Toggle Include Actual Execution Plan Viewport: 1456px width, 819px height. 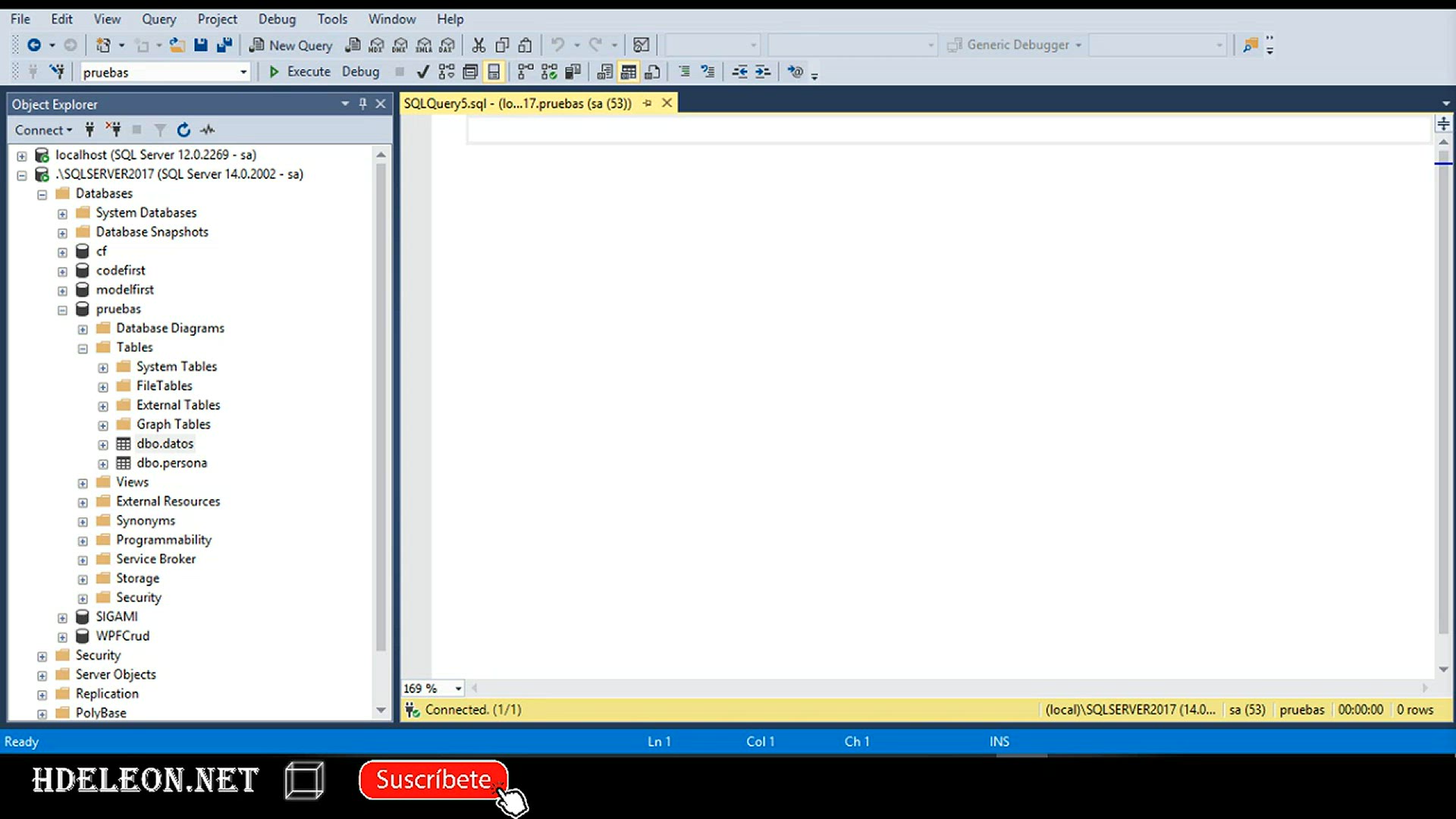(526, 72)
